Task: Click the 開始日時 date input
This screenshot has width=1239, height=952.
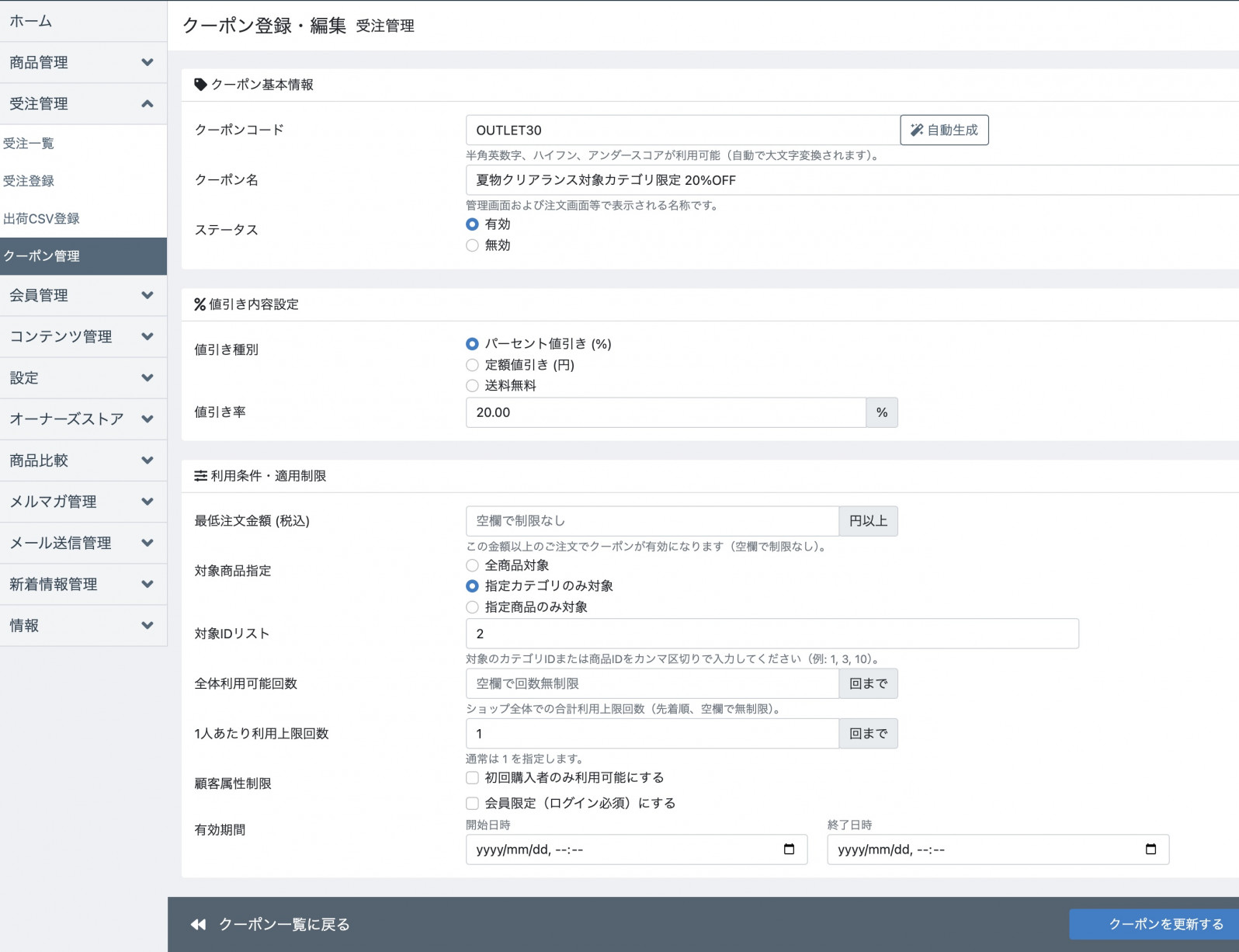Action: tap(637, 850)
